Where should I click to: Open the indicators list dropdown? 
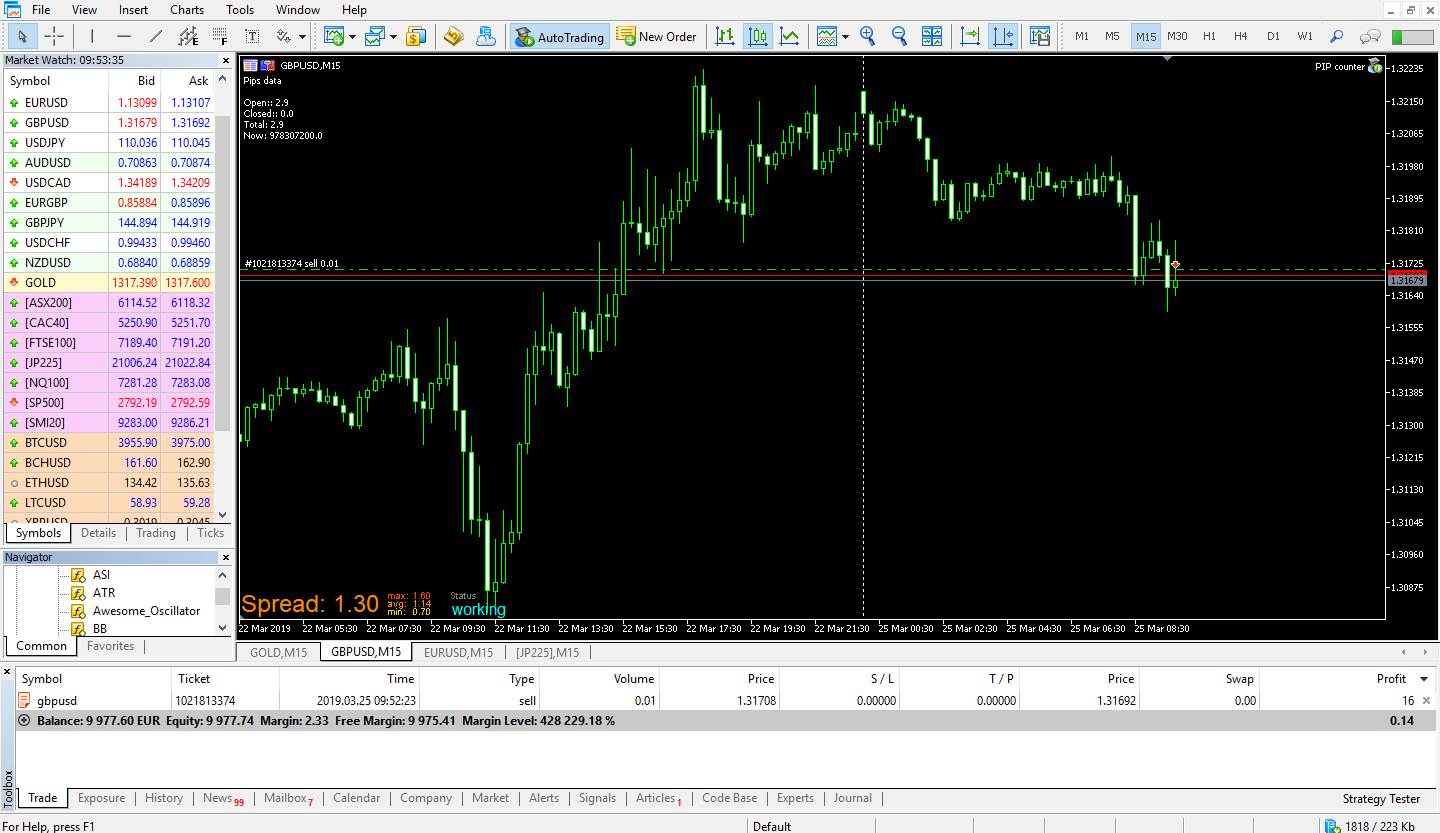point(845,37)
